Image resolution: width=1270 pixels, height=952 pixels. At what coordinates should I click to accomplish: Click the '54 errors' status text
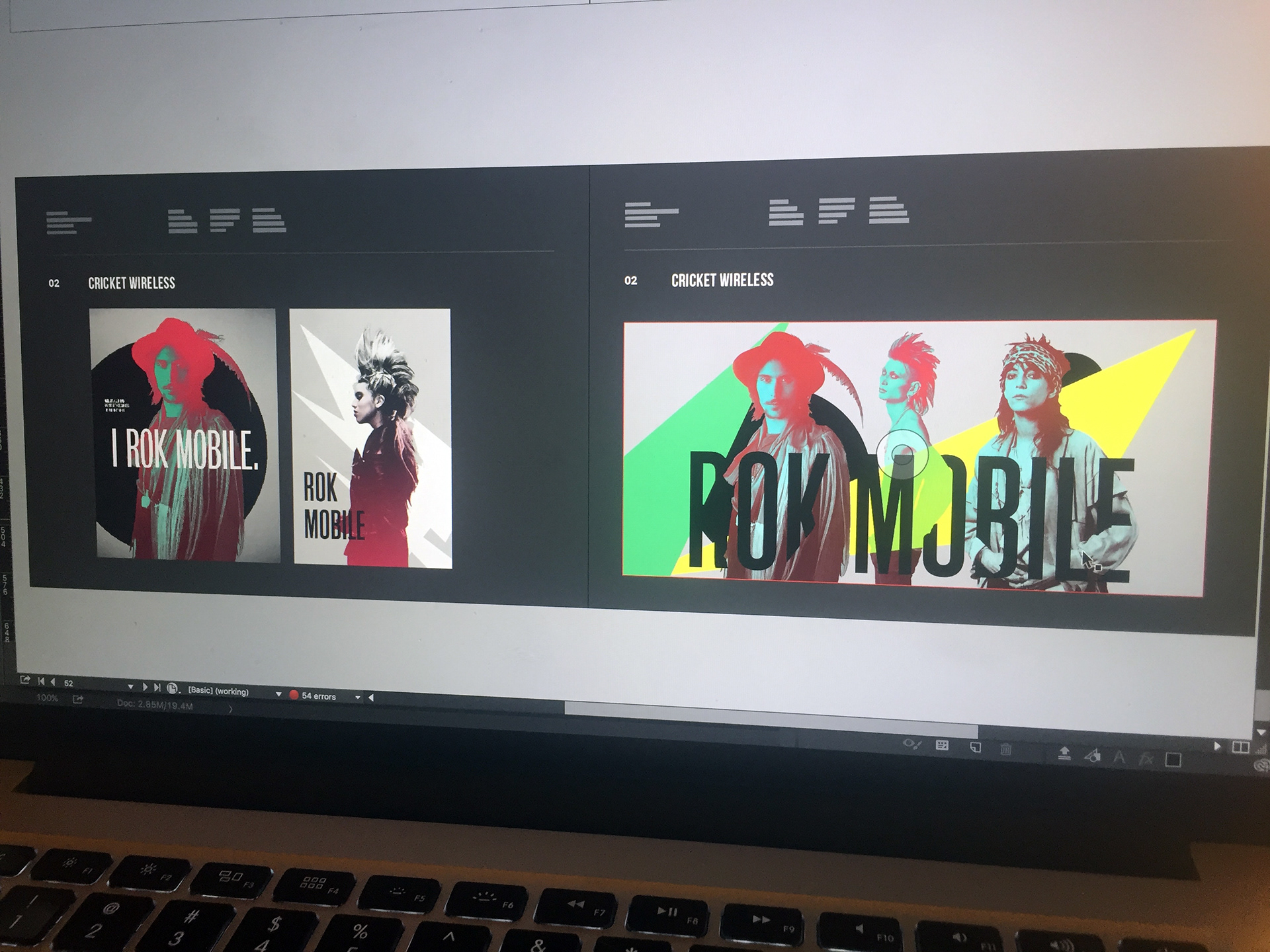319,696
